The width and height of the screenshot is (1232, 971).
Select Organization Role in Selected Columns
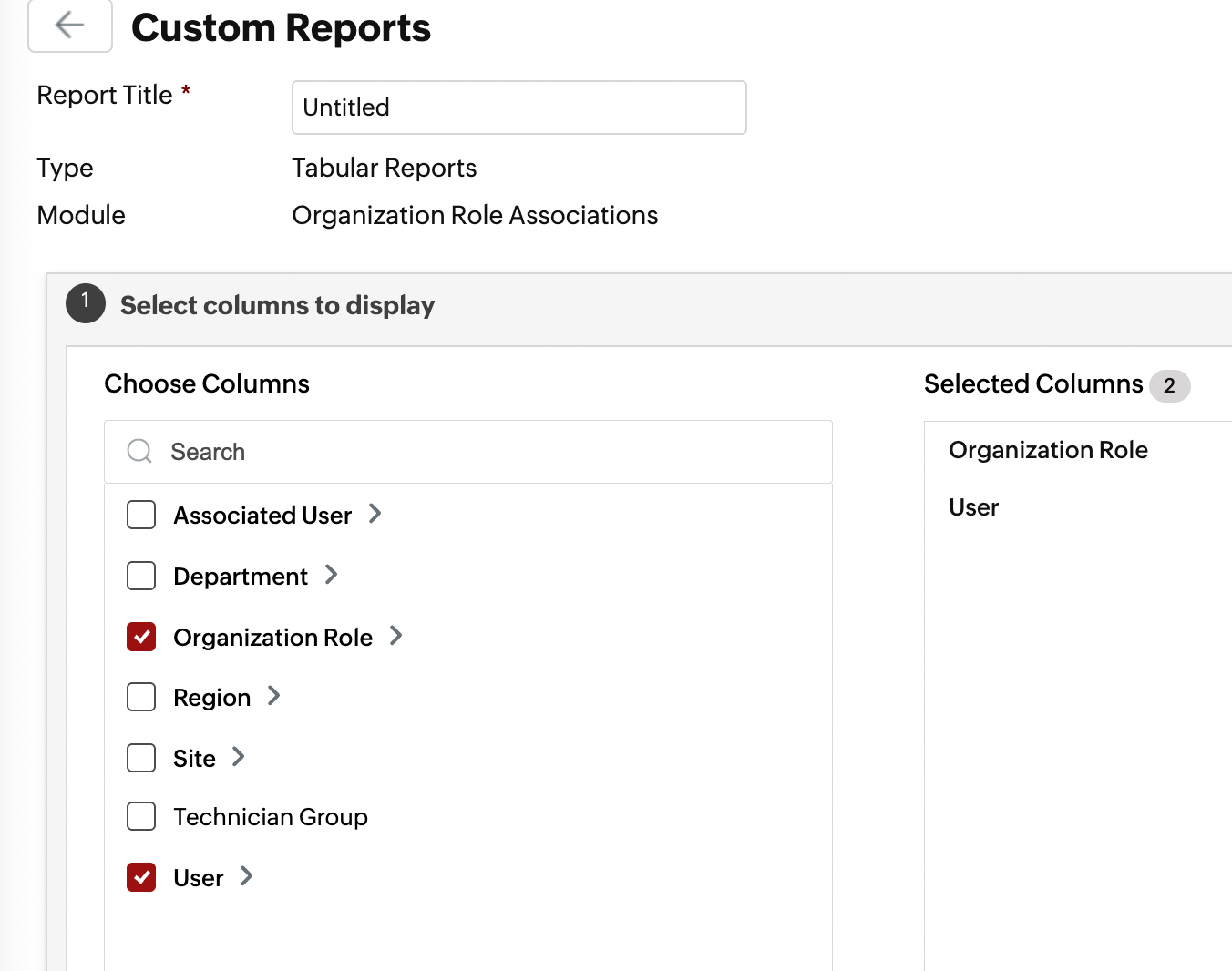click(1048, 450)
